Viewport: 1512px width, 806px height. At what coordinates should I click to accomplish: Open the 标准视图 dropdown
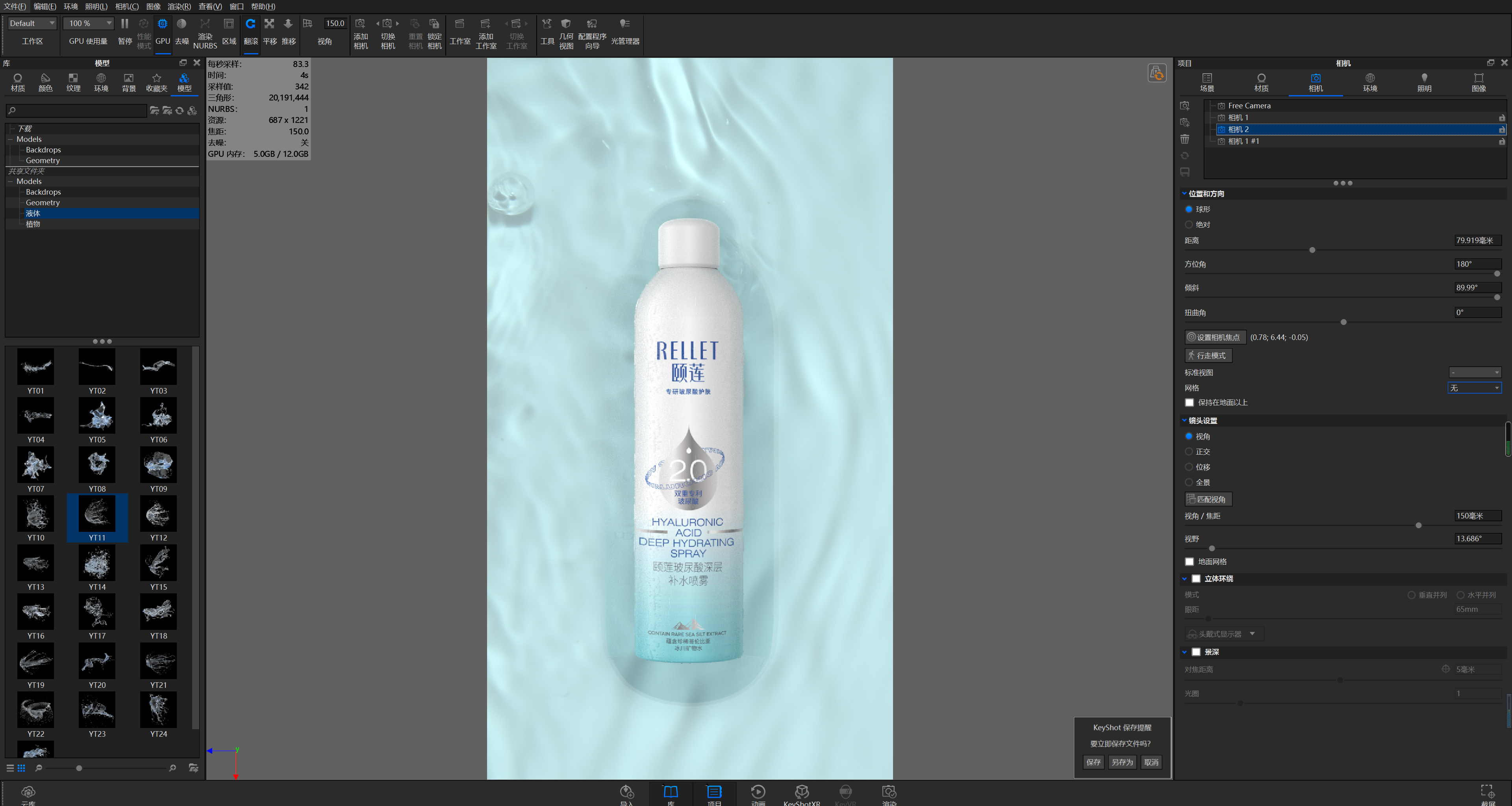1475,372
